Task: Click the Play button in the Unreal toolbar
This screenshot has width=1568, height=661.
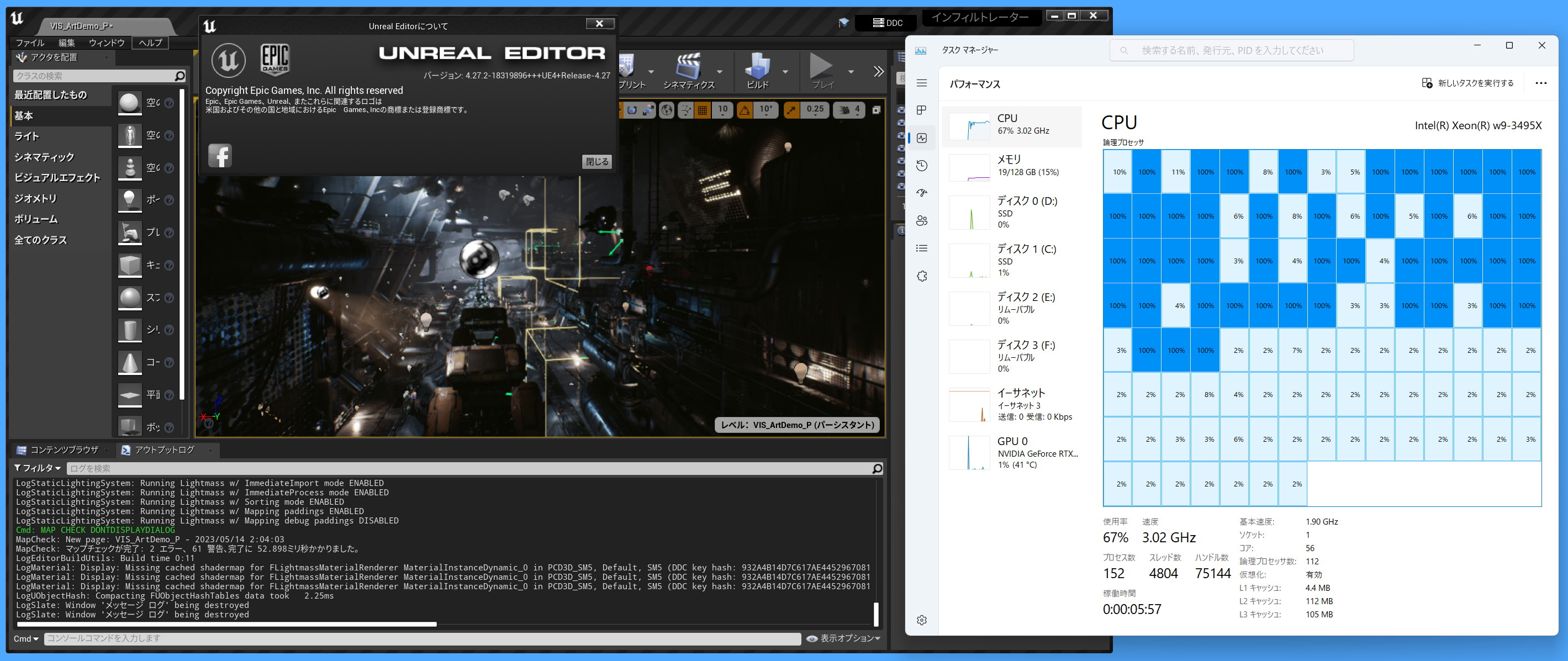Action: (821, 66)
